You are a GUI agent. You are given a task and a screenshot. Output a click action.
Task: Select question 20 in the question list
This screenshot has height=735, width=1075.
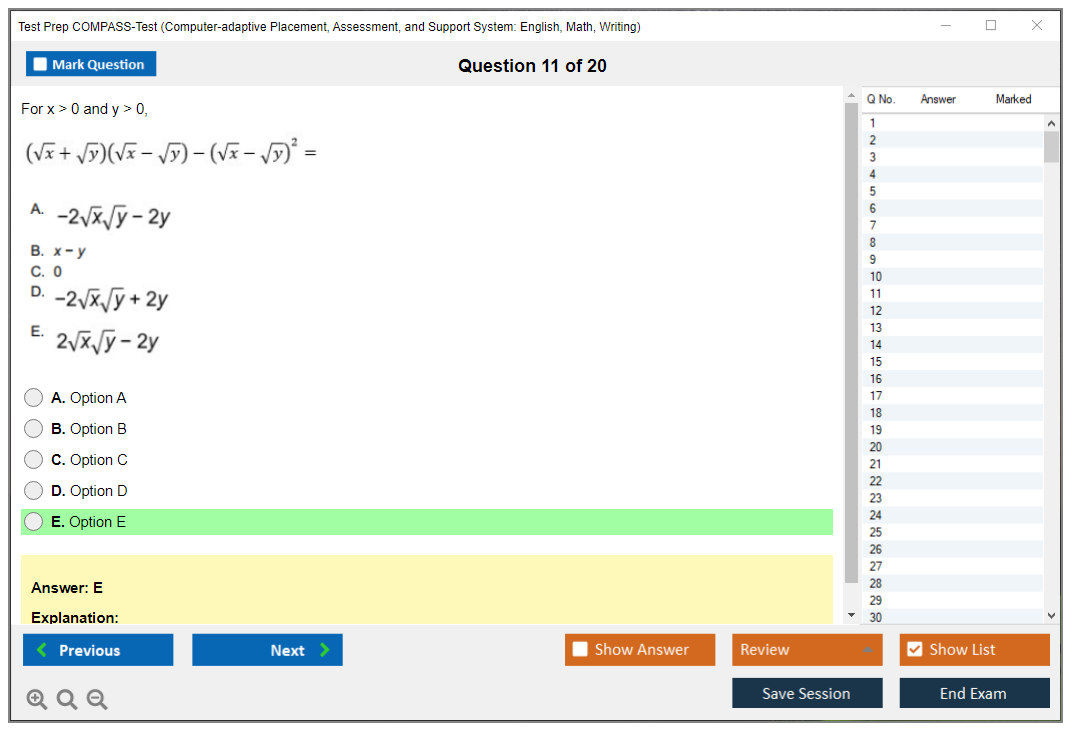[876, 447]
